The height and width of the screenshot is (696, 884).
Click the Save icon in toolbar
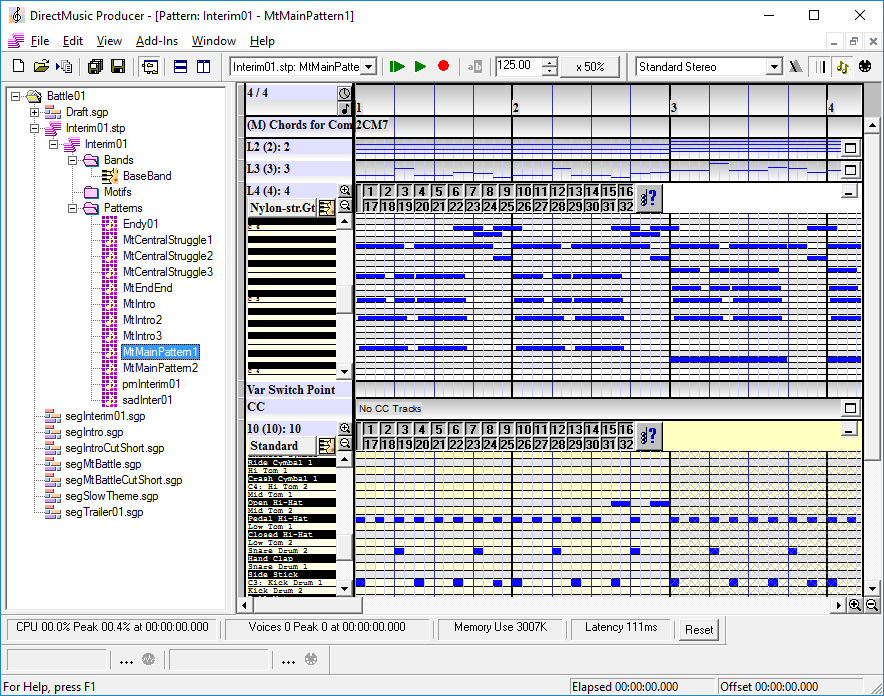click(118, 67)
